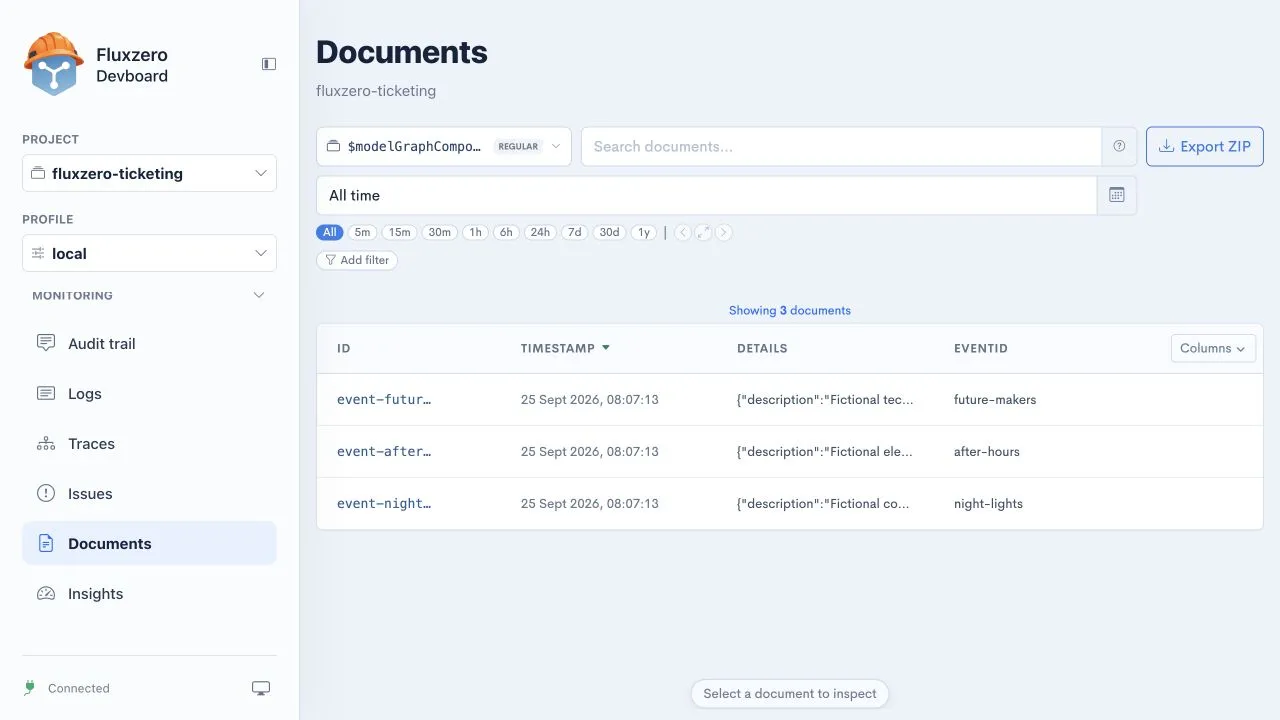1280x720 pixels.
Task: Shift time range back with left arrow
Action: pyautogui.click(x=683, y=232)
